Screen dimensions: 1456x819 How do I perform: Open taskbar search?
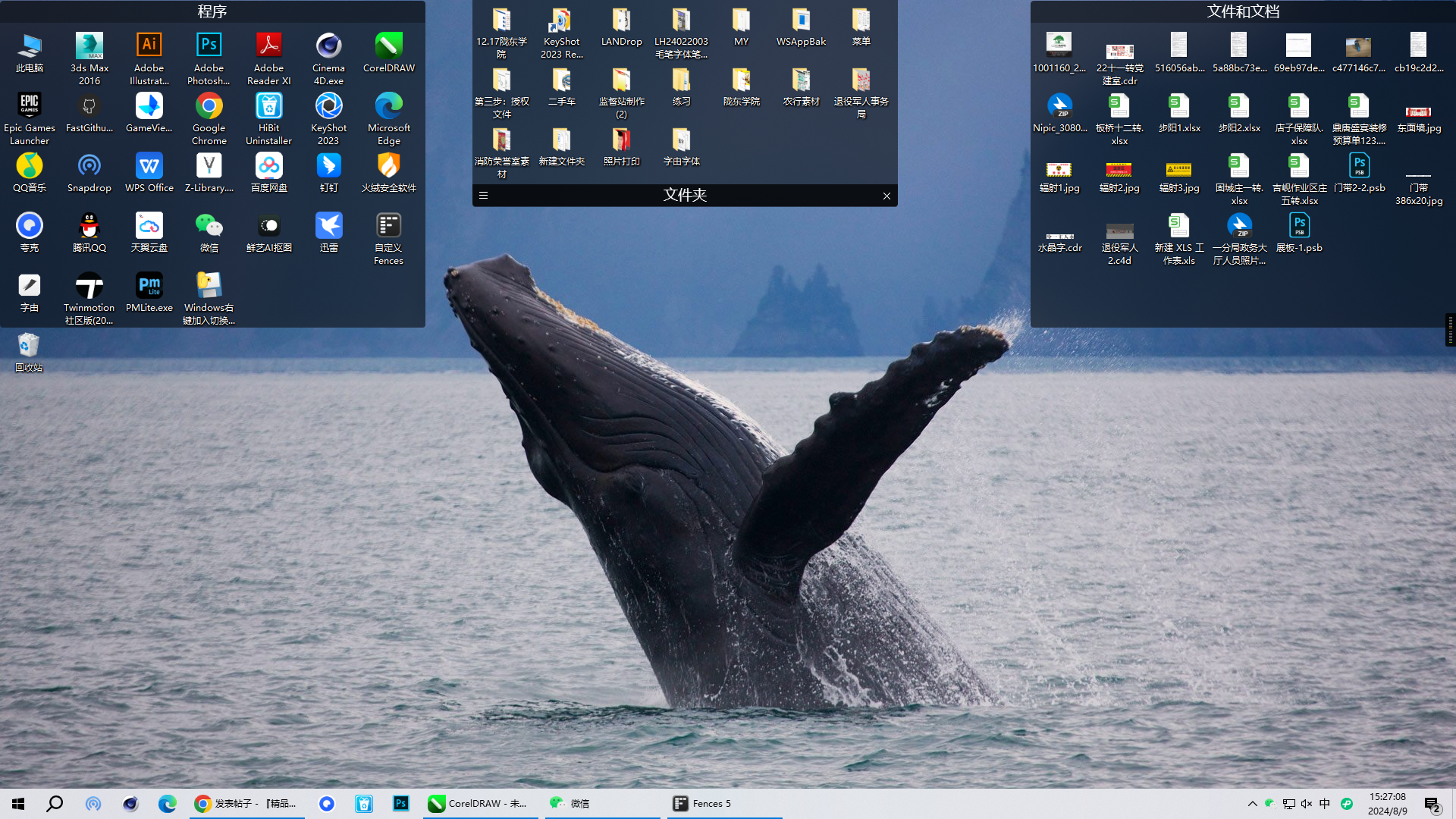(55, 803)
